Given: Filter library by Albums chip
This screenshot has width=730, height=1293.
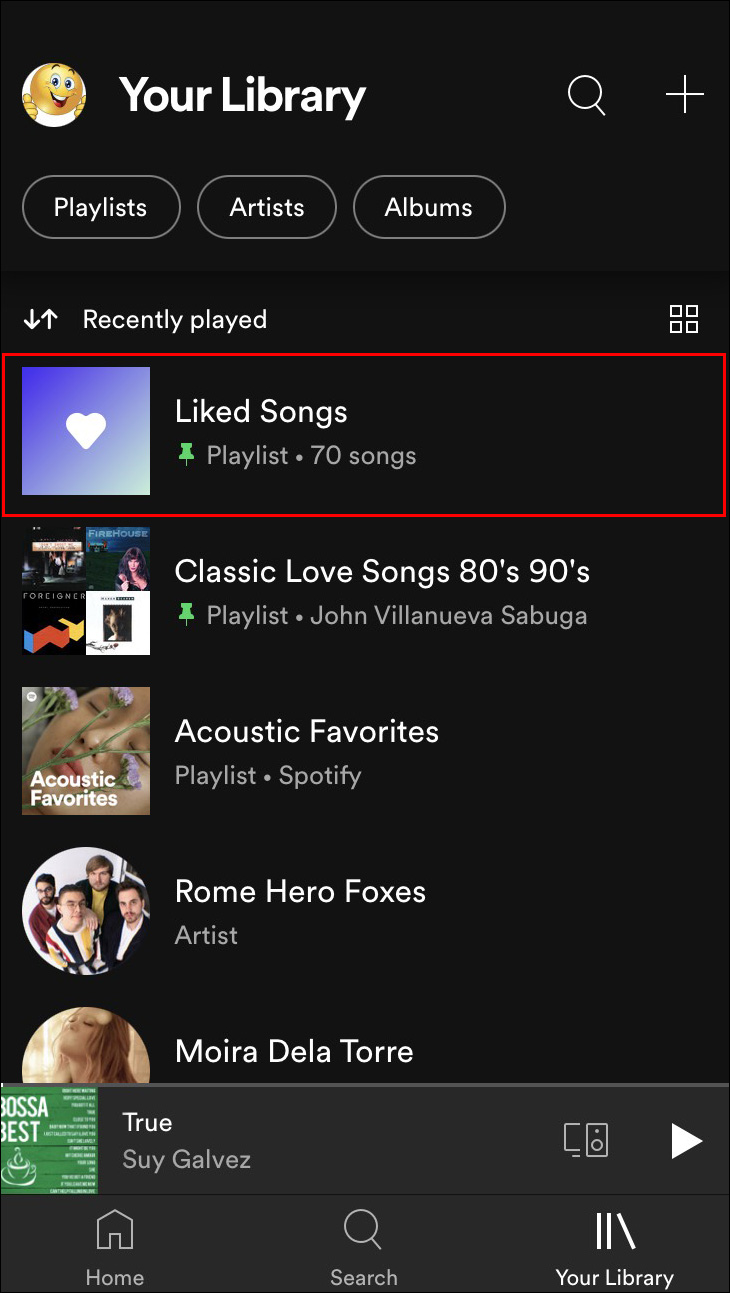Looking at the screenshot, I should [429, 208].
